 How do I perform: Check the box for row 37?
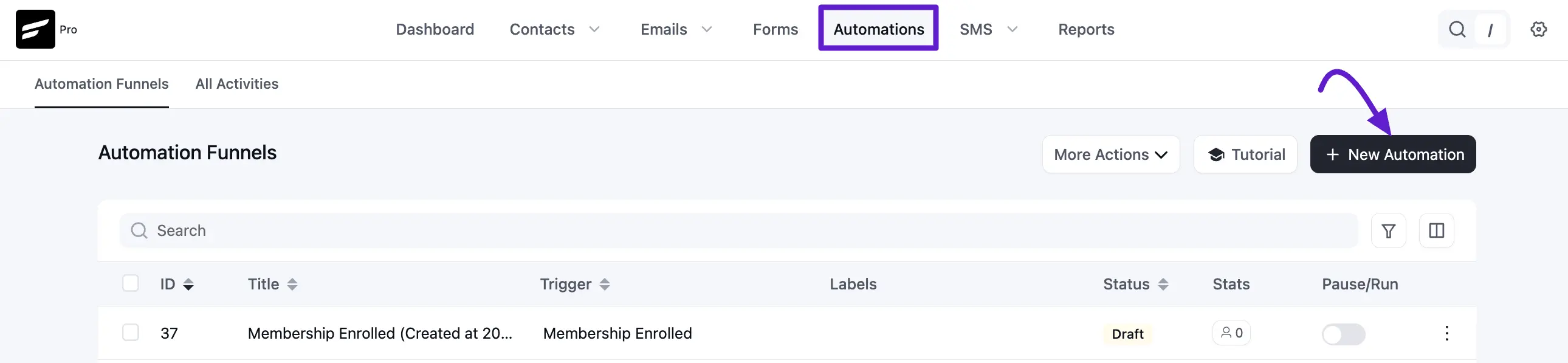(130, 333)
